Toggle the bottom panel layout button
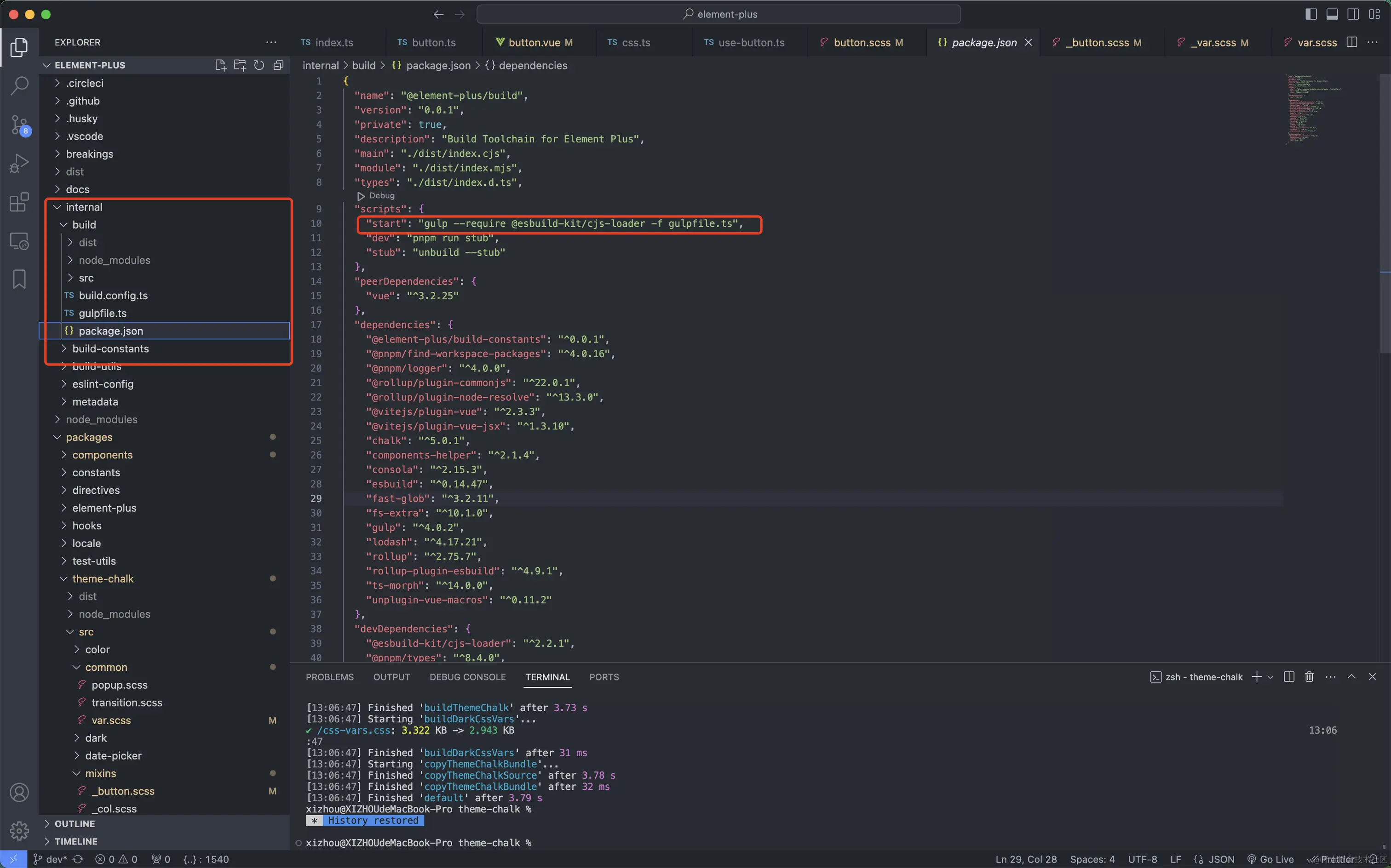The image size is (1391, 868). coord(1332,14)
